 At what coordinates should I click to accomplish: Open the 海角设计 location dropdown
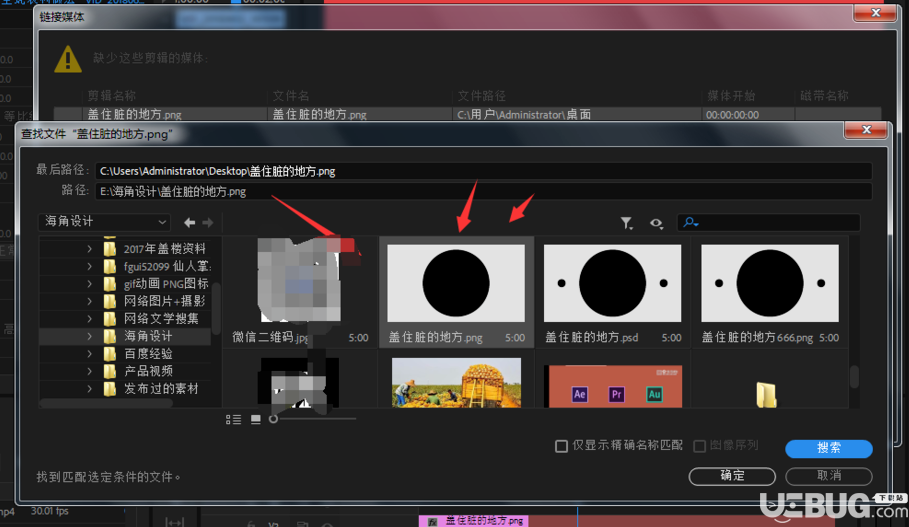(x=105, y=221)
